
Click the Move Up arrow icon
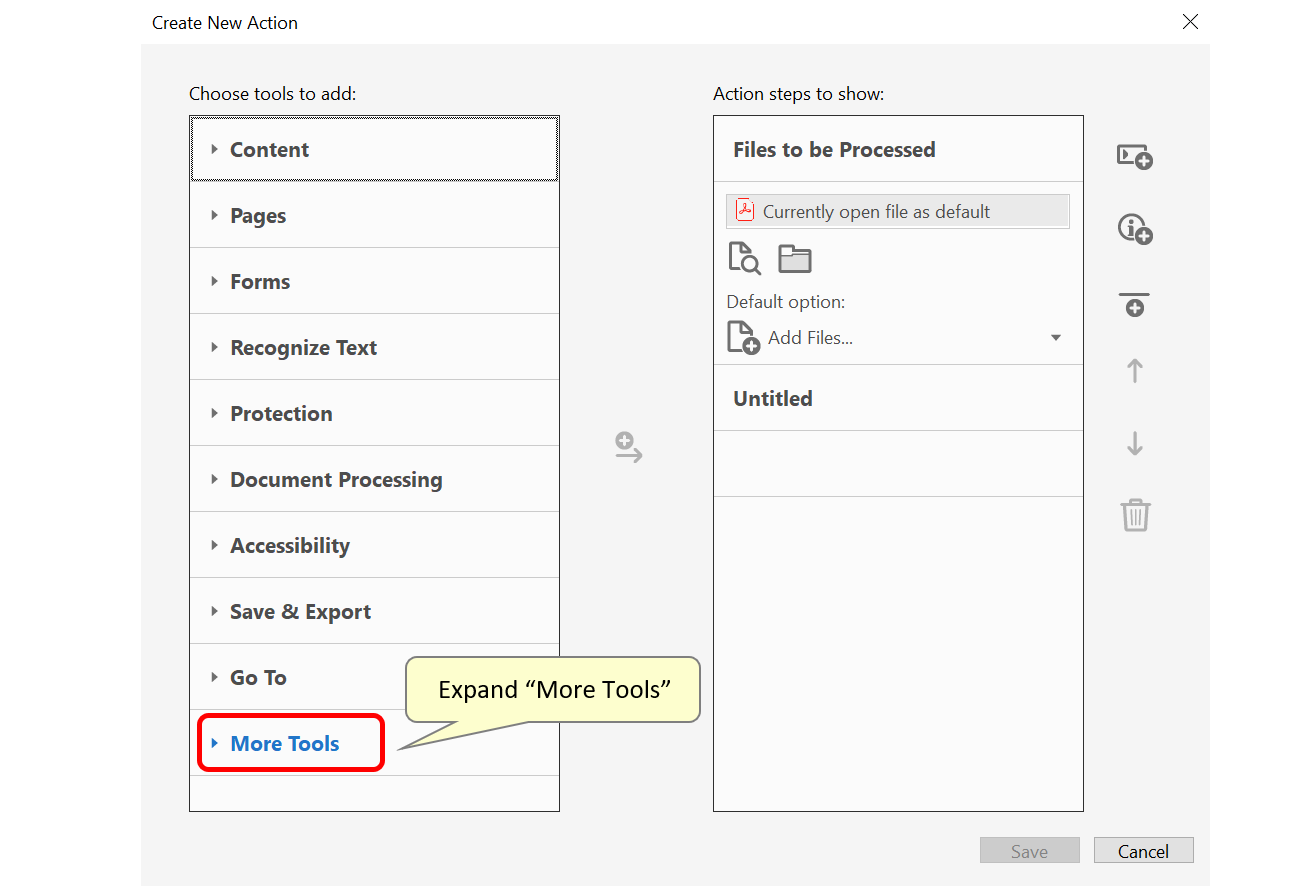click(1135, 371)
